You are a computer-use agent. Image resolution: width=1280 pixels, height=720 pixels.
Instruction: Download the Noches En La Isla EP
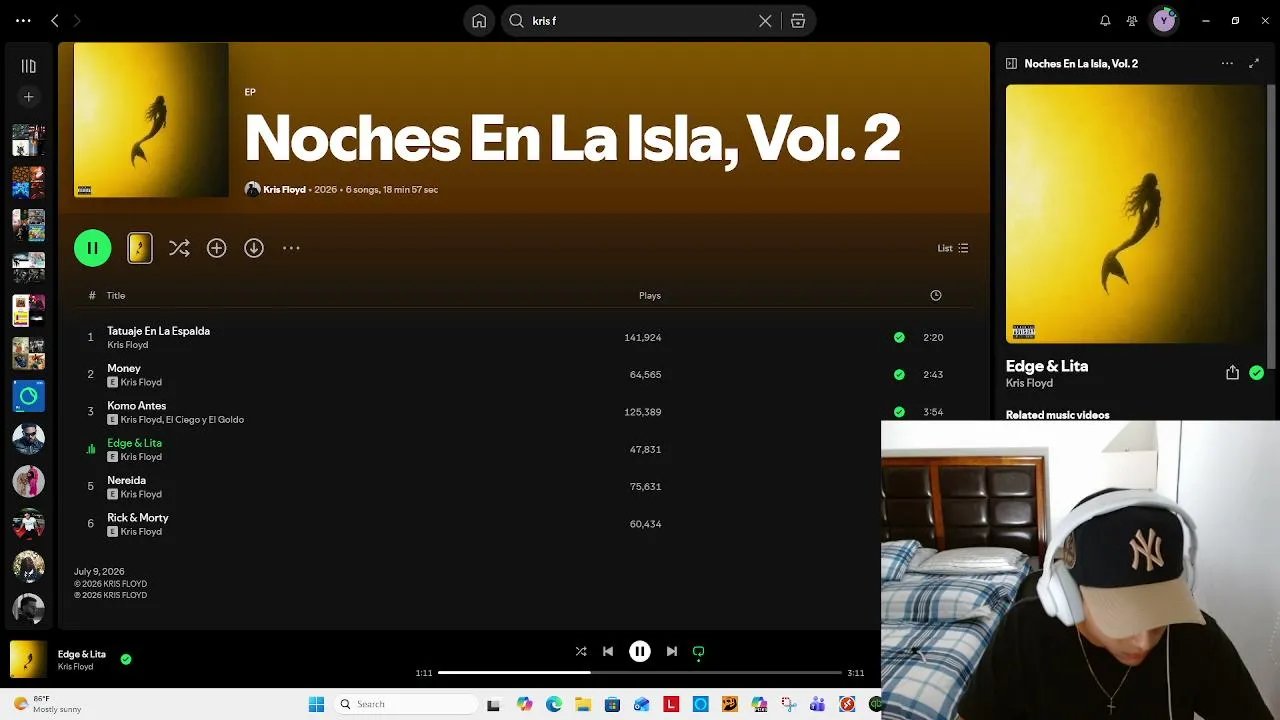tap(254, 248)
